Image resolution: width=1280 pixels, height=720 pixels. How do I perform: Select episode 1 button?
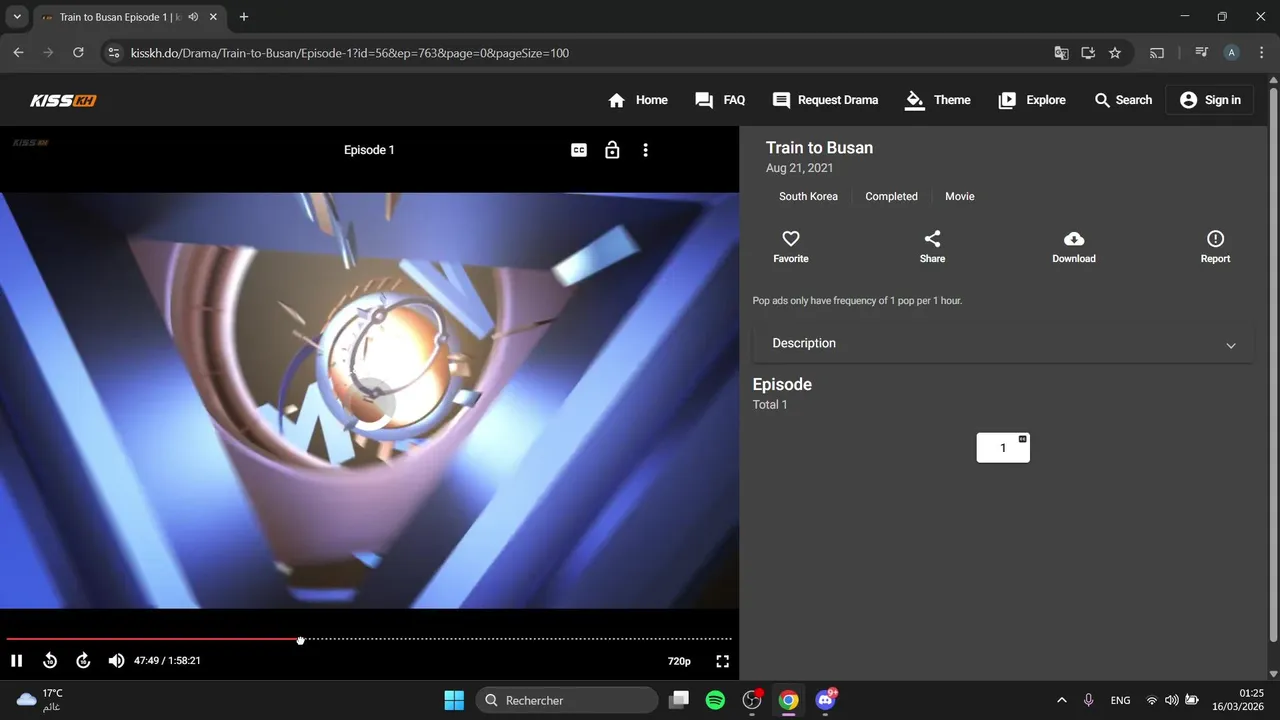coord(1003,448)
